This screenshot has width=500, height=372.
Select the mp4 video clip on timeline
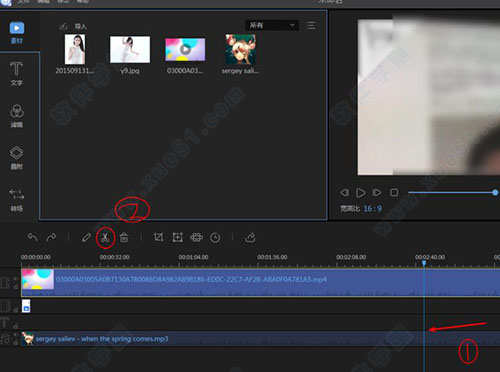click(260, 282)
